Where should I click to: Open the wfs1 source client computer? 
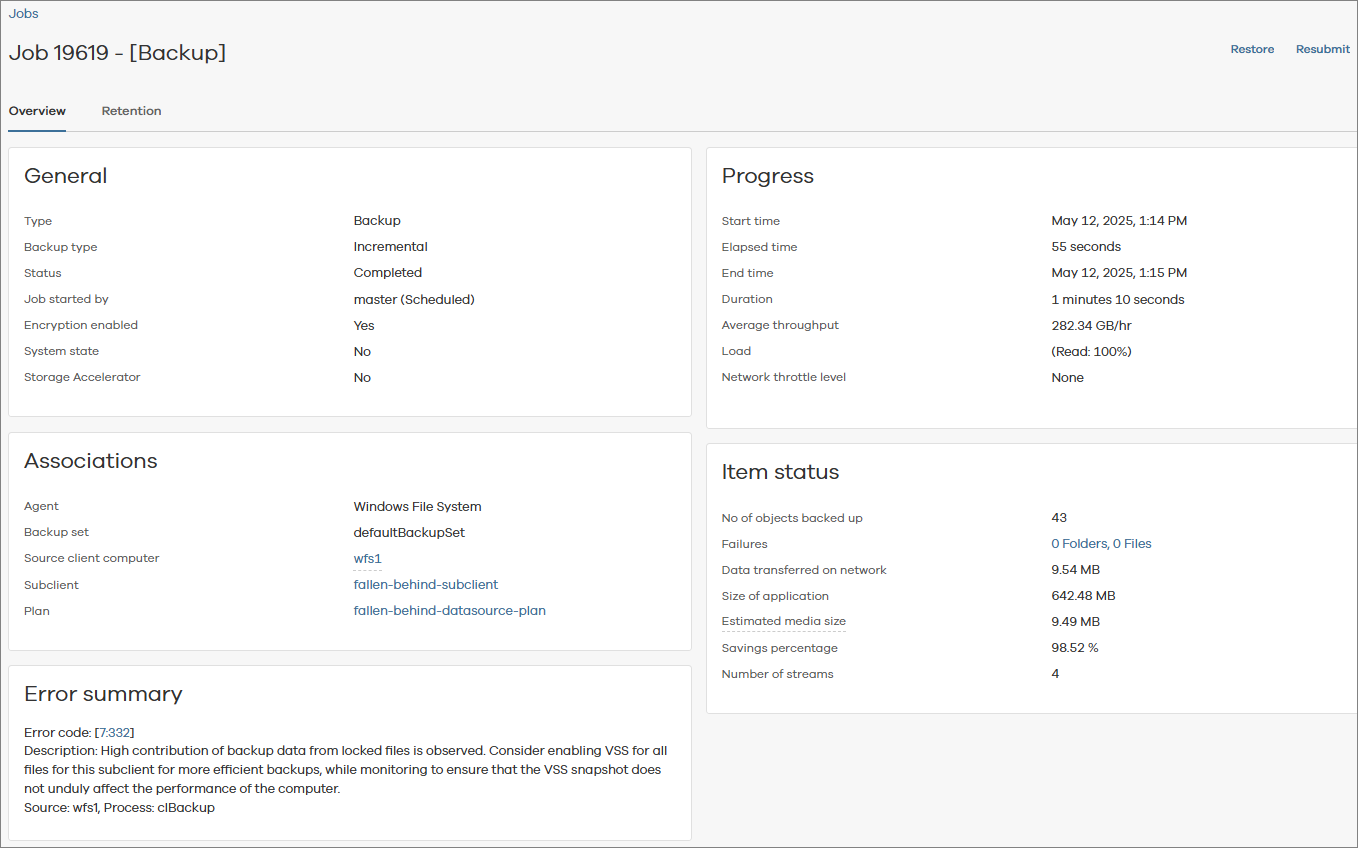coord(367,558)
